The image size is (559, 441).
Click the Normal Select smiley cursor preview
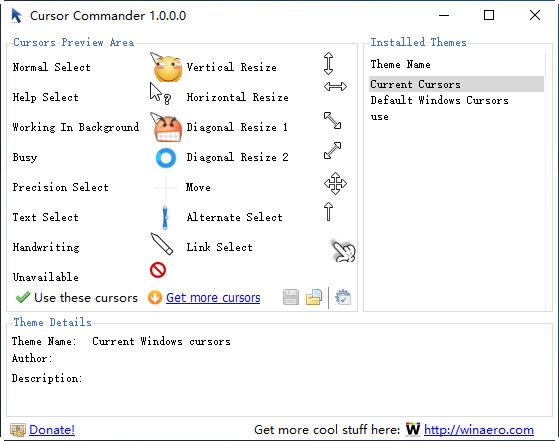[166, 67]
